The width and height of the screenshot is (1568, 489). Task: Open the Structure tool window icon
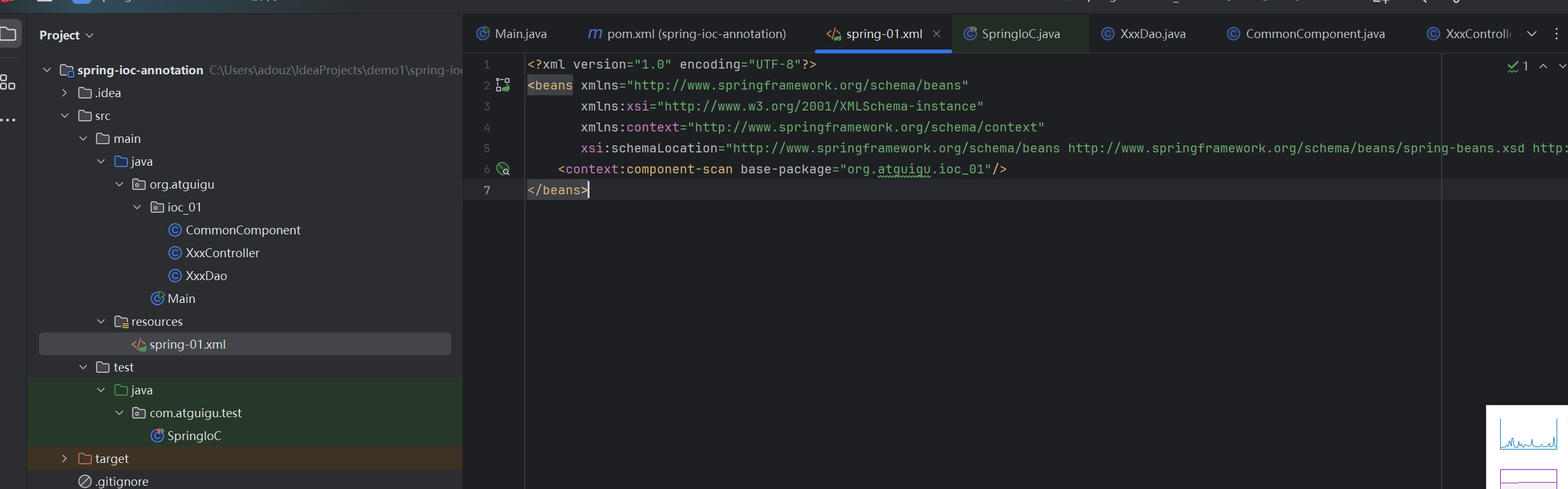pyautogui.click(x=8, y=83)
